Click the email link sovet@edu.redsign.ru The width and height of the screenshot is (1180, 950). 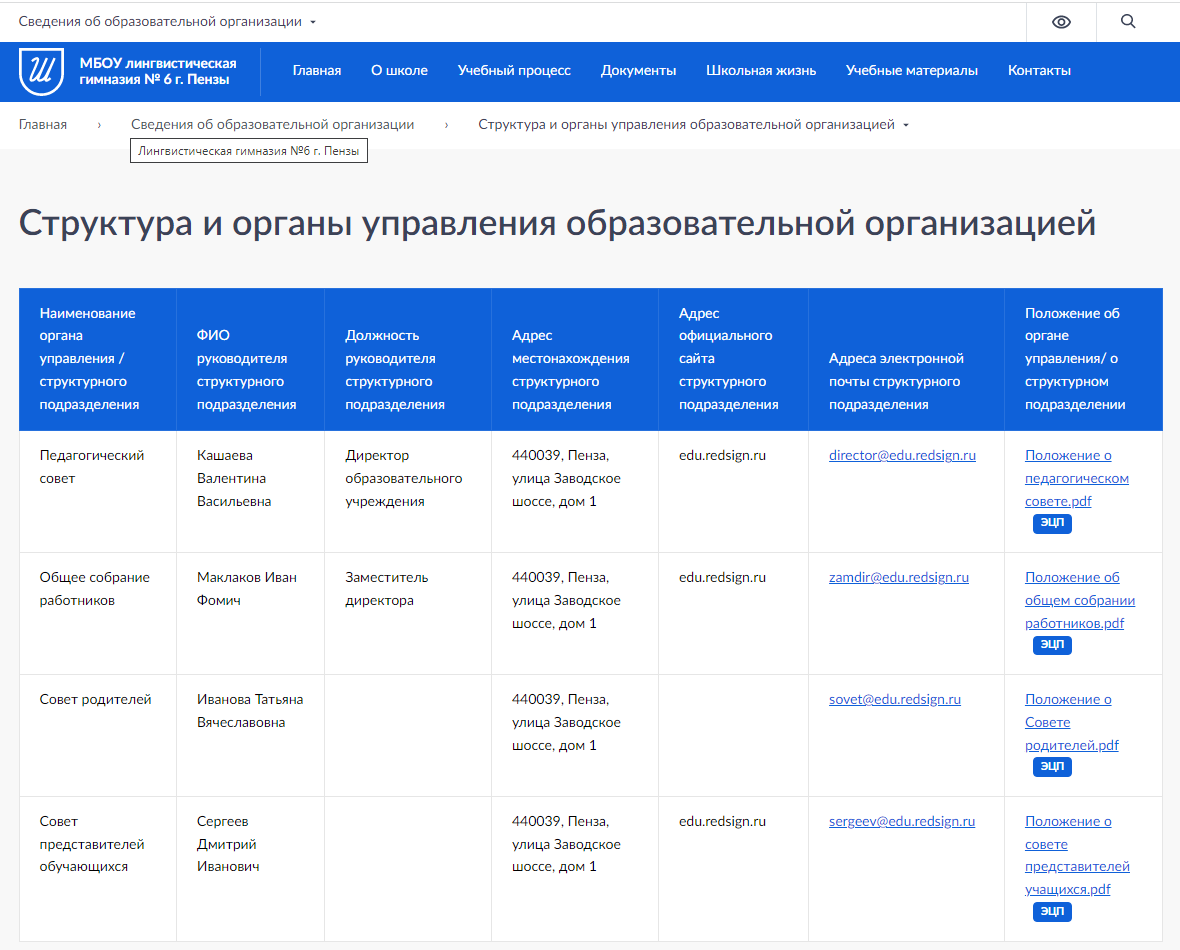(894, 699)
